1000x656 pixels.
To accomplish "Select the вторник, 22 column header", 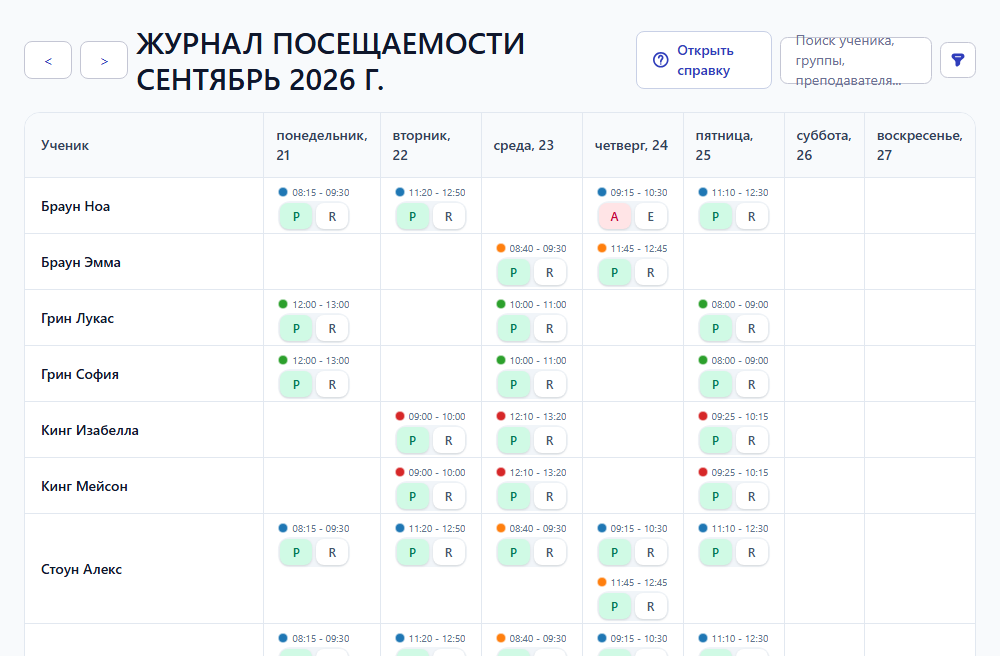I will [x=431, y=145].
